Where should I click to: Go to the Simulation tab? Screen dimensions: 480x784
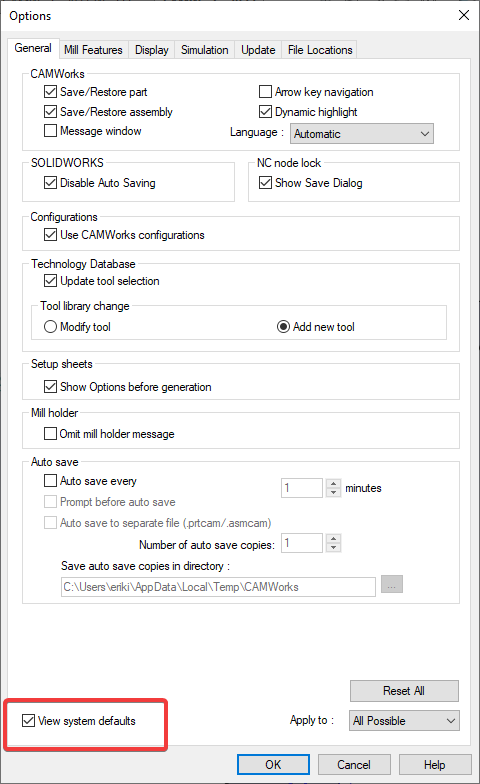click(204, 50)
